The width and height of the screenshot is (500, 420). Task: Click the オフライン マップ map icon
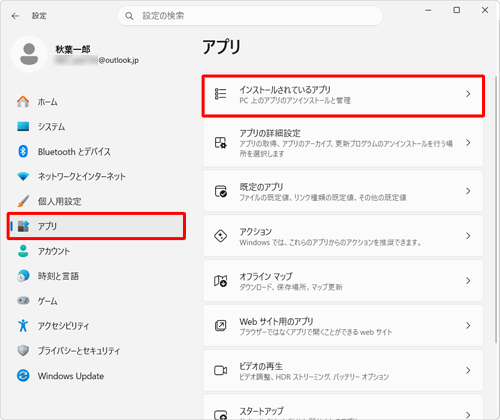coord(220,281)
